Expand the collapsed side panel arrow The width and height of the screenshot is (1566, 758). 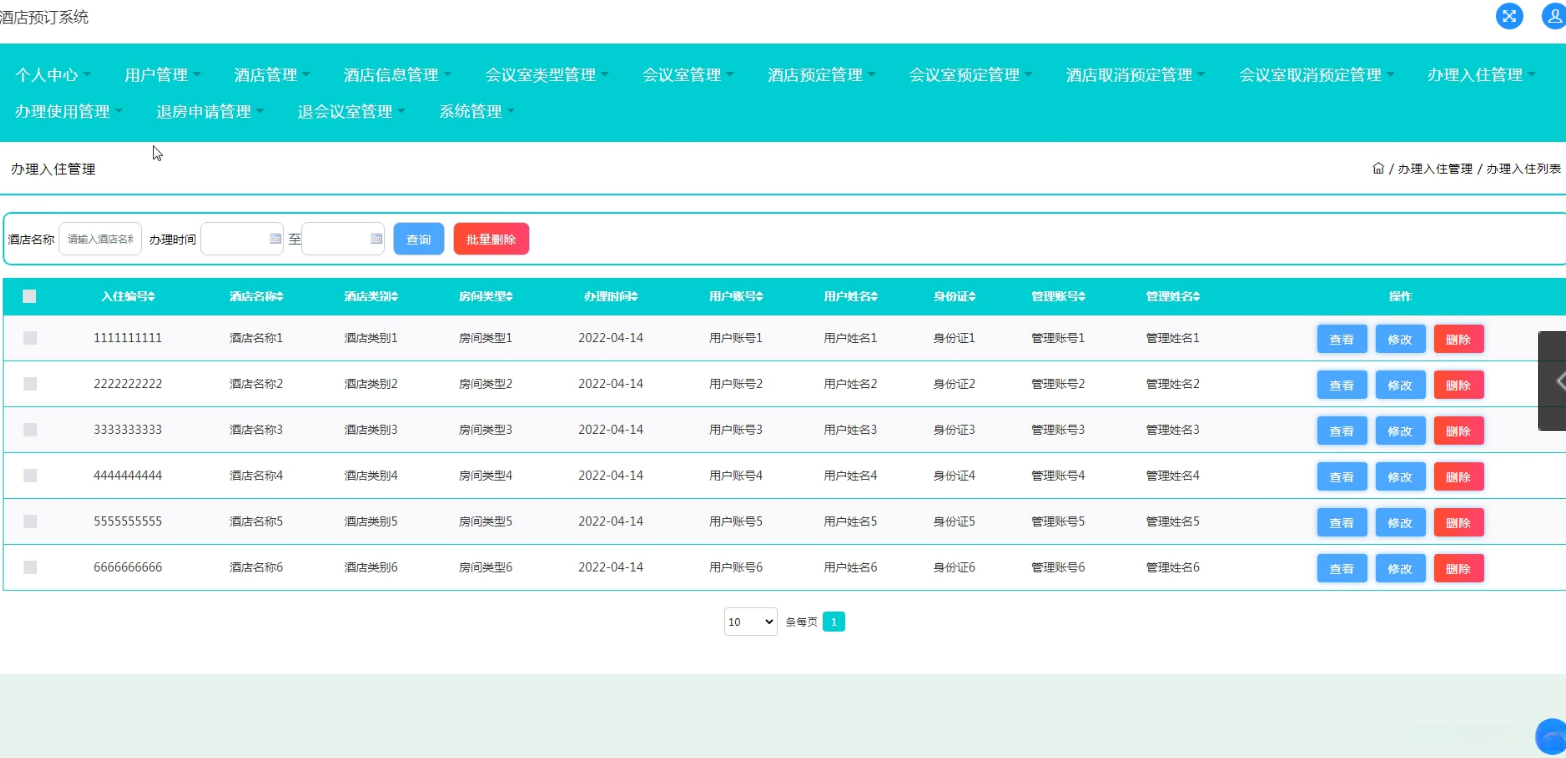point(1558,380)
